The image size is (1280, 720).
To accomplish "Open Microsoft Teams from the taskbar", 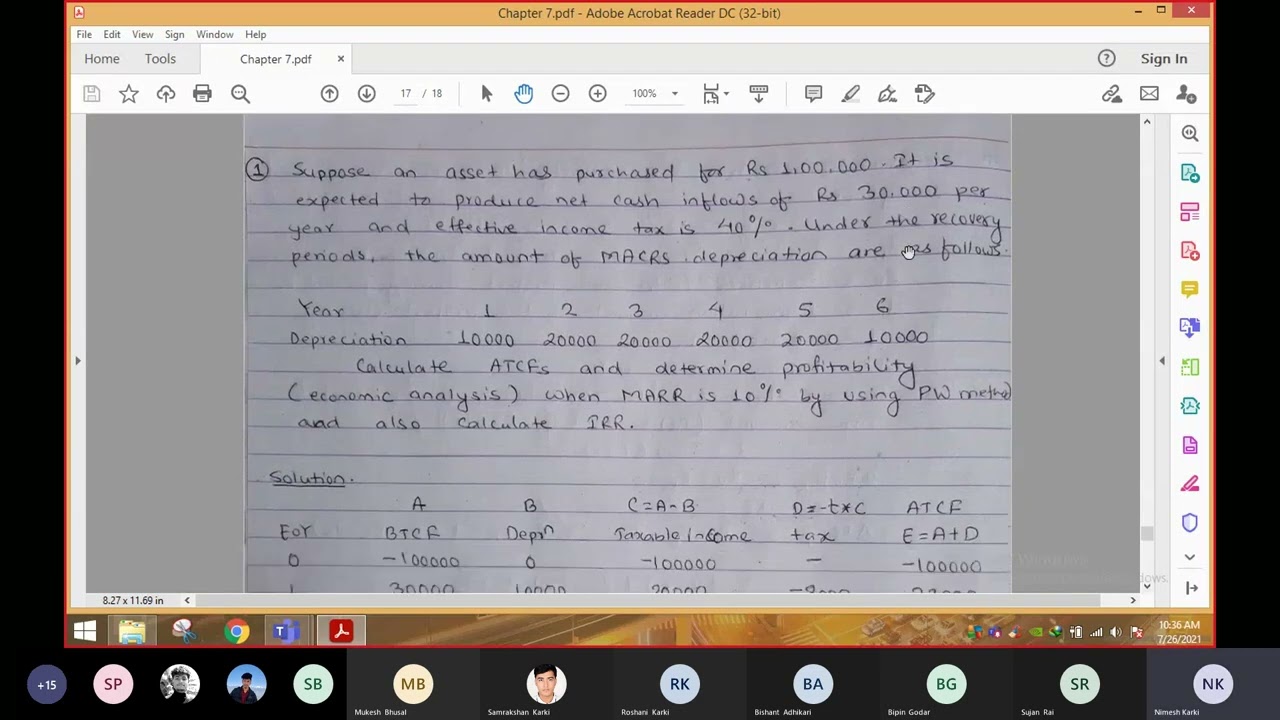I will click(284, 631).
